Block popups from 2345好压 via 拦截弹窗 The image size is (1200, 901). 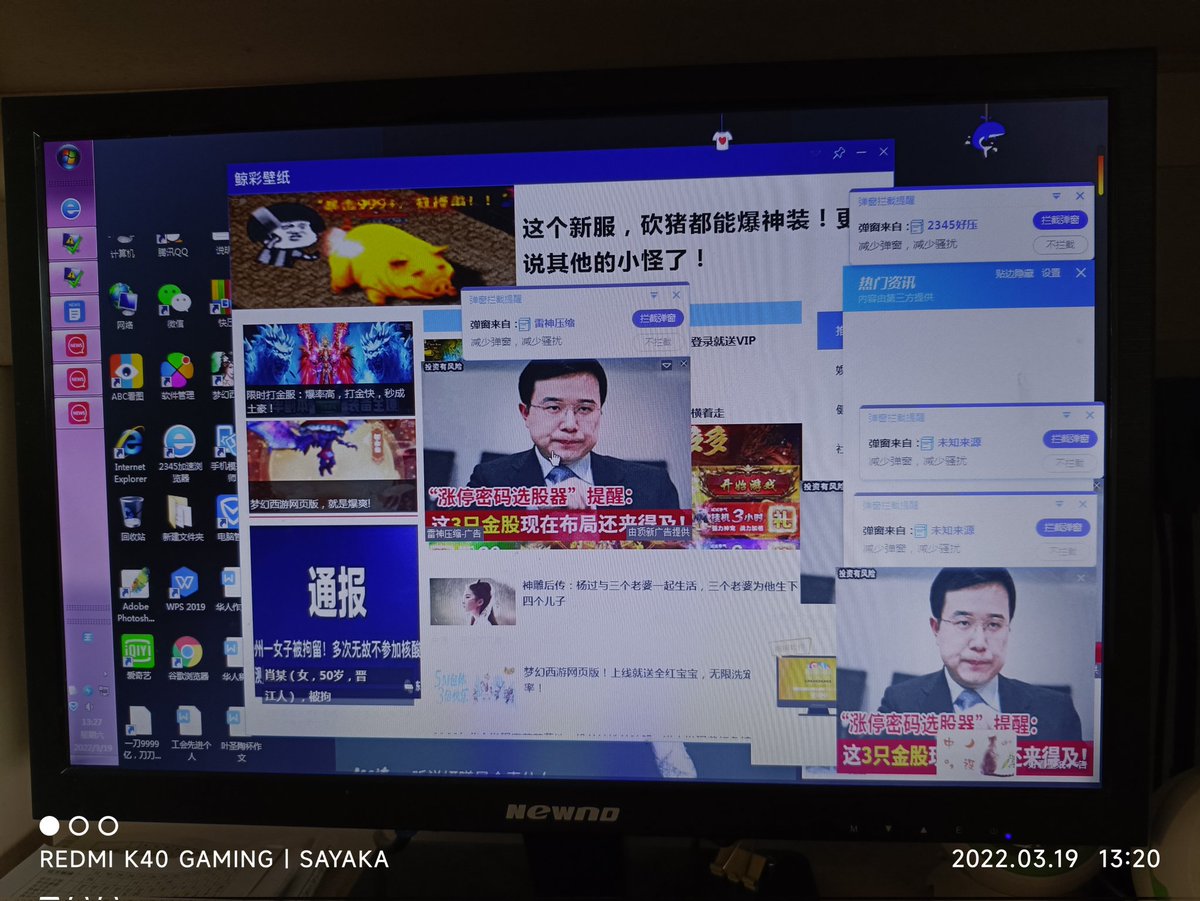(1061, 221)
